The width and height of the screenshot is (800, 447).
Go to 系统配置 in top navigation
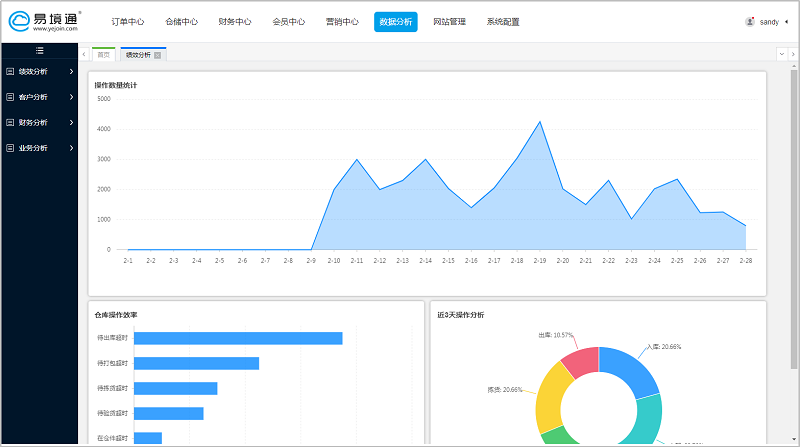tap(503, 21)
